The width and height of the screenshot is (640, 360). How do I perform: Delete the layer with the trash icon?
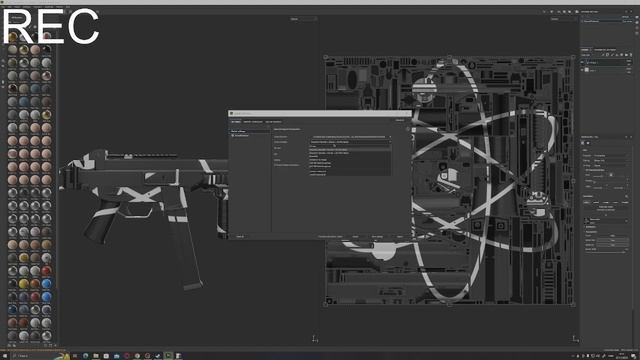[x=631, y=55]
